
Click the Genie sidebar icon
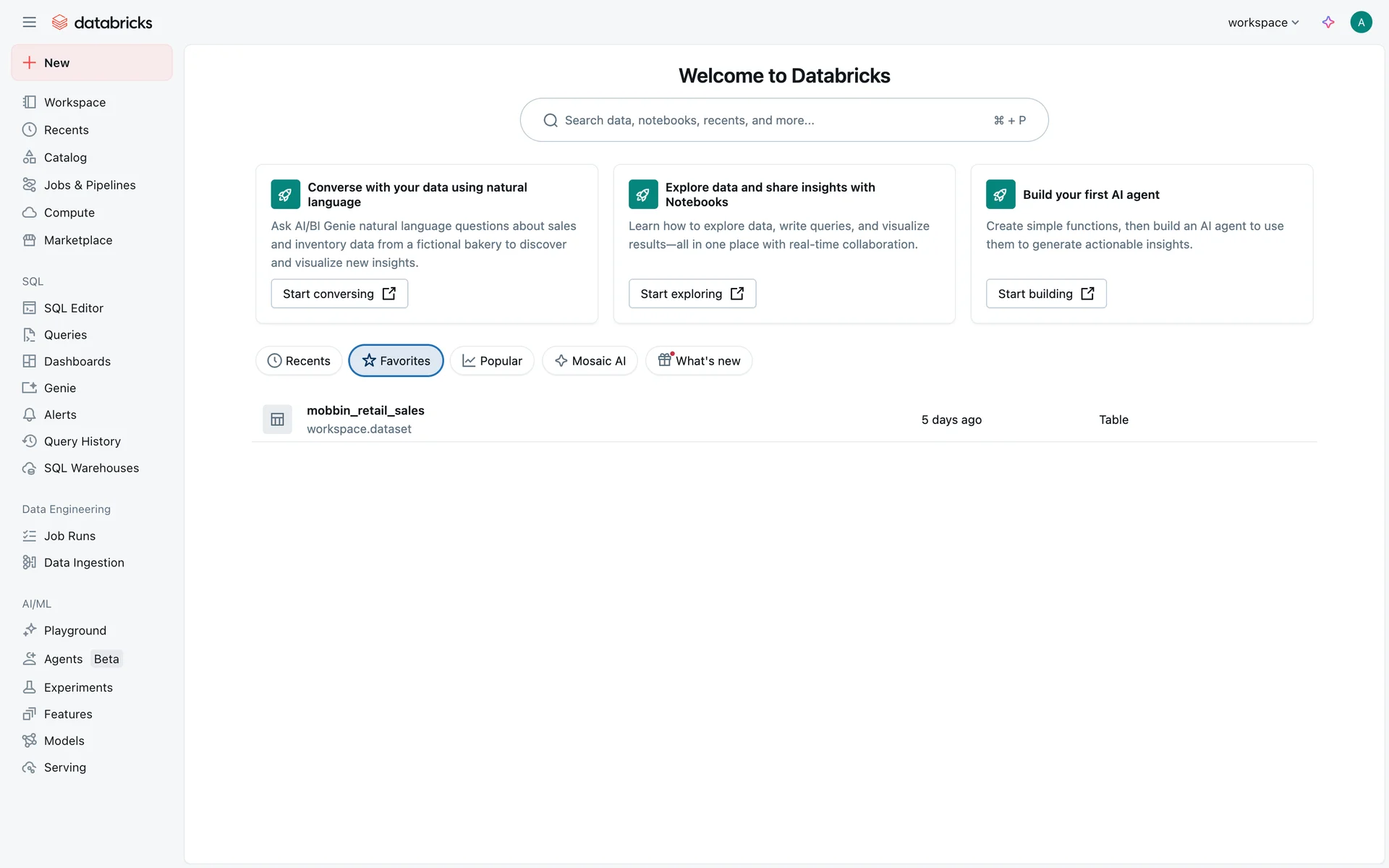29,388
